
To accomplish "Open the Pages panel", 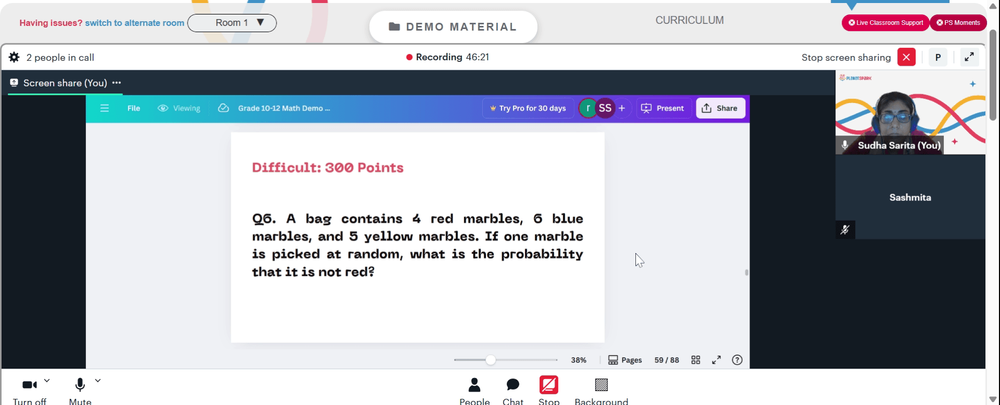I will pyautogui.click(x=625, y=360).
